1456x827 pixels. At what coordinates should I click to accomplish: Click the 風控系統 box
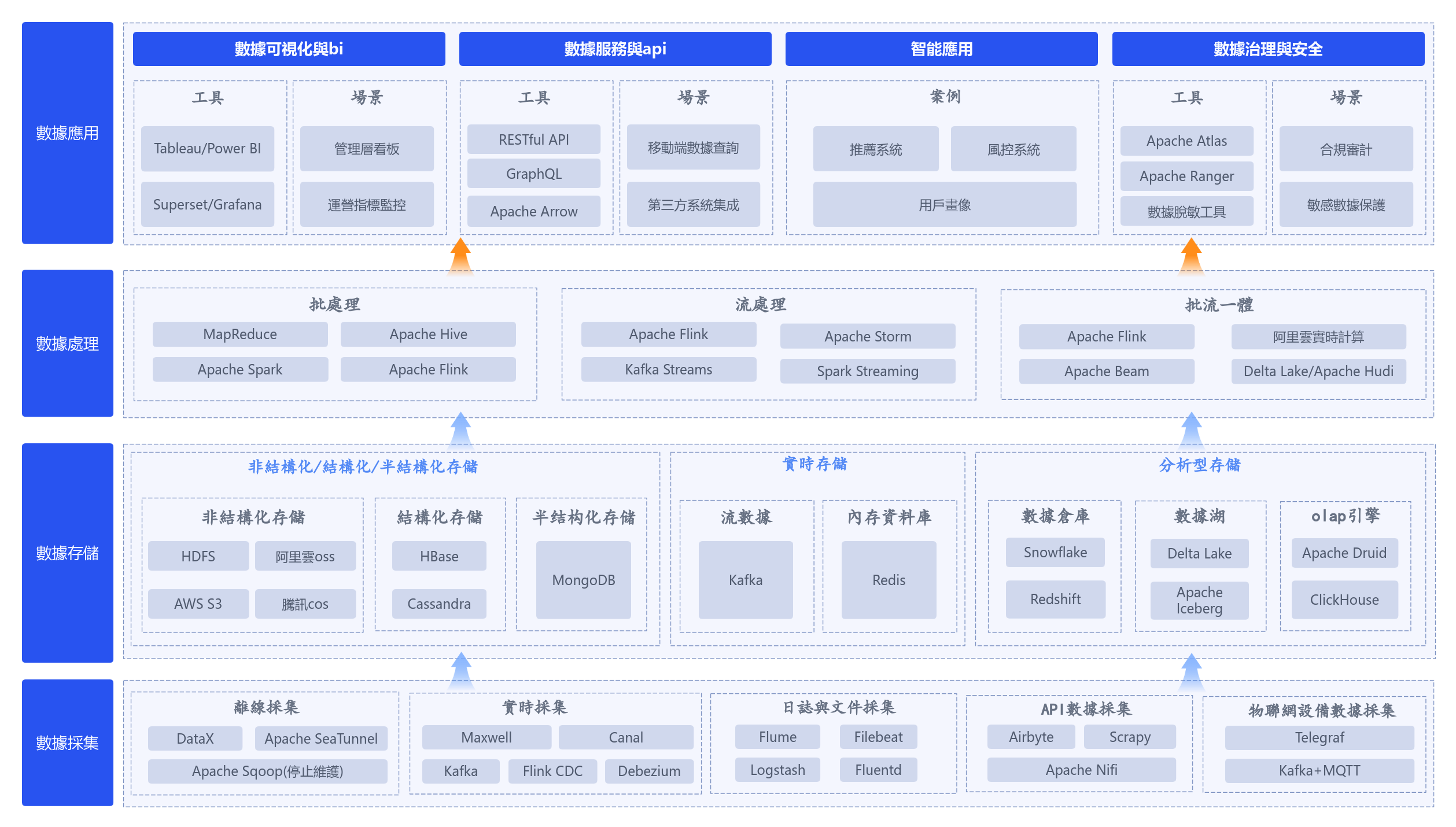[1013, 149]
